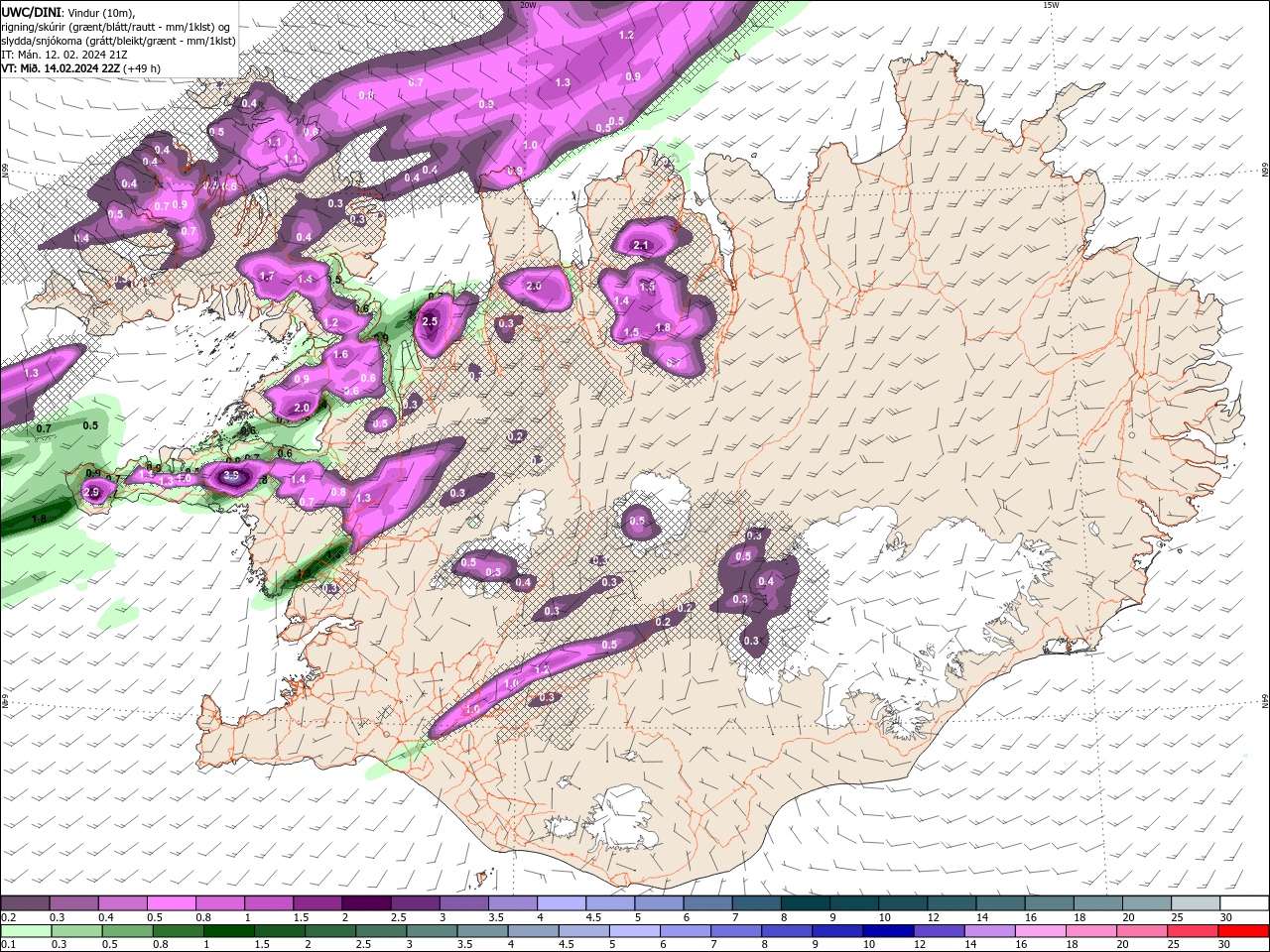Pick the bright red swatch ending the bottom legend
The width and height of the screenshot is (1270, 952).
click(1244, 931)
